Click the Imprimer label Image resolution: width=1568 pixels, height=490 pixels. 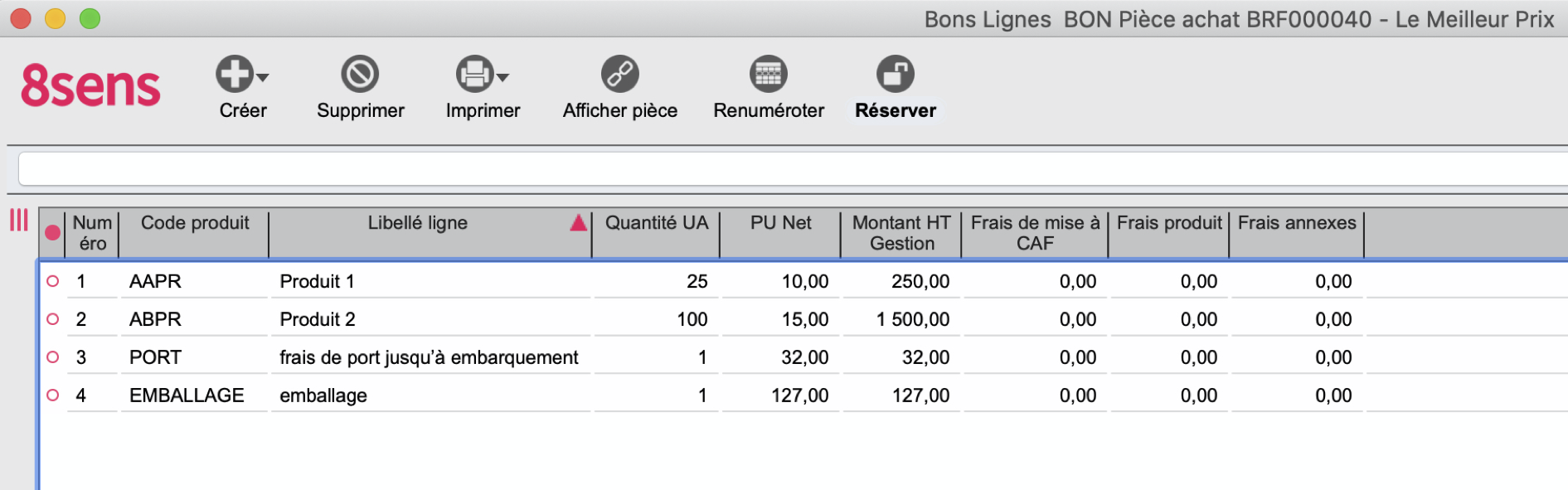click(x=483, y=110)
